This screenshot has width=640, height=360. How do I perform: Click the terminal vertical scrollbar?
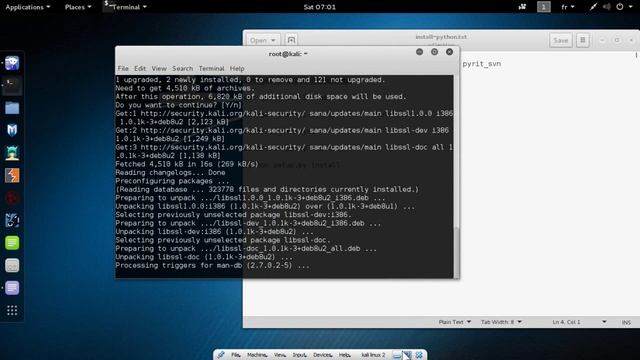[456, 252]
